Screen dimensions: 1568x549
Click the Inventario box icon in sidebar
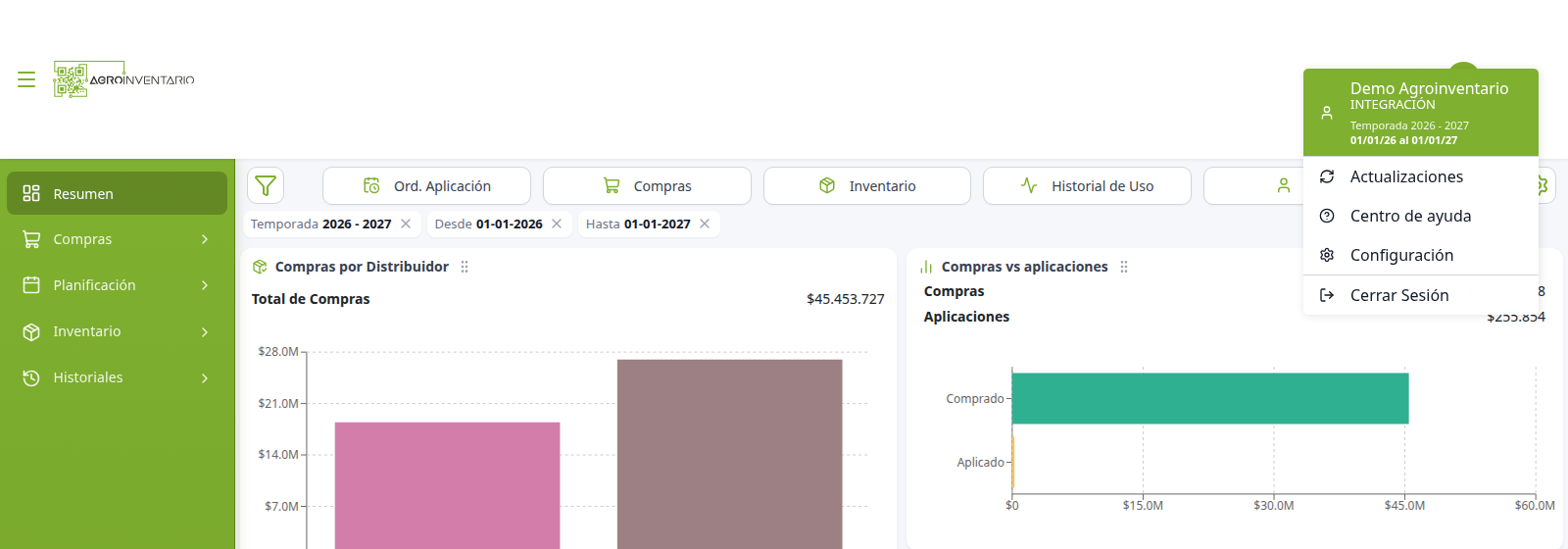31,331
